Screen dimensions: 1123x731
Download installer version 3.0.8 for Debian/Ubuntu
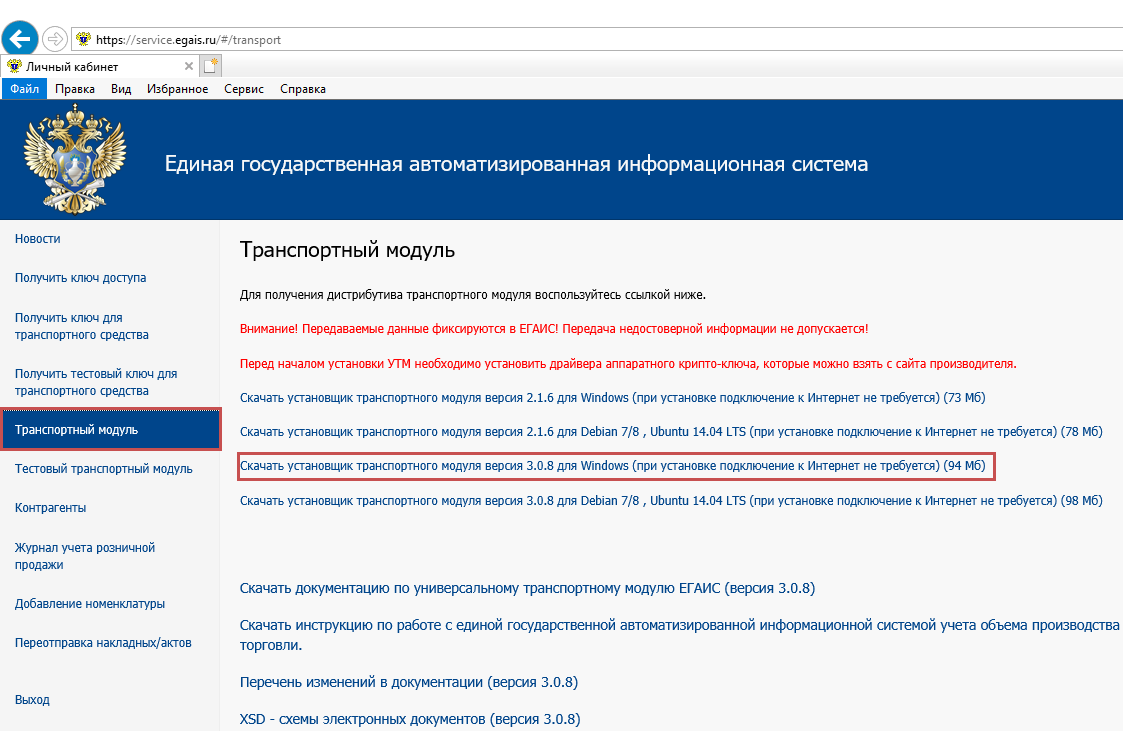pyautogui.click(x=671, y=500)
